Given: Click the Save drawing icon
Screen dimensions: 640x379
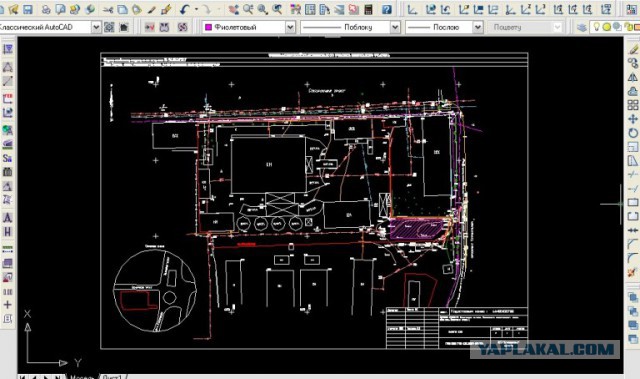Looking at the screenshot, I should point(27,9).
